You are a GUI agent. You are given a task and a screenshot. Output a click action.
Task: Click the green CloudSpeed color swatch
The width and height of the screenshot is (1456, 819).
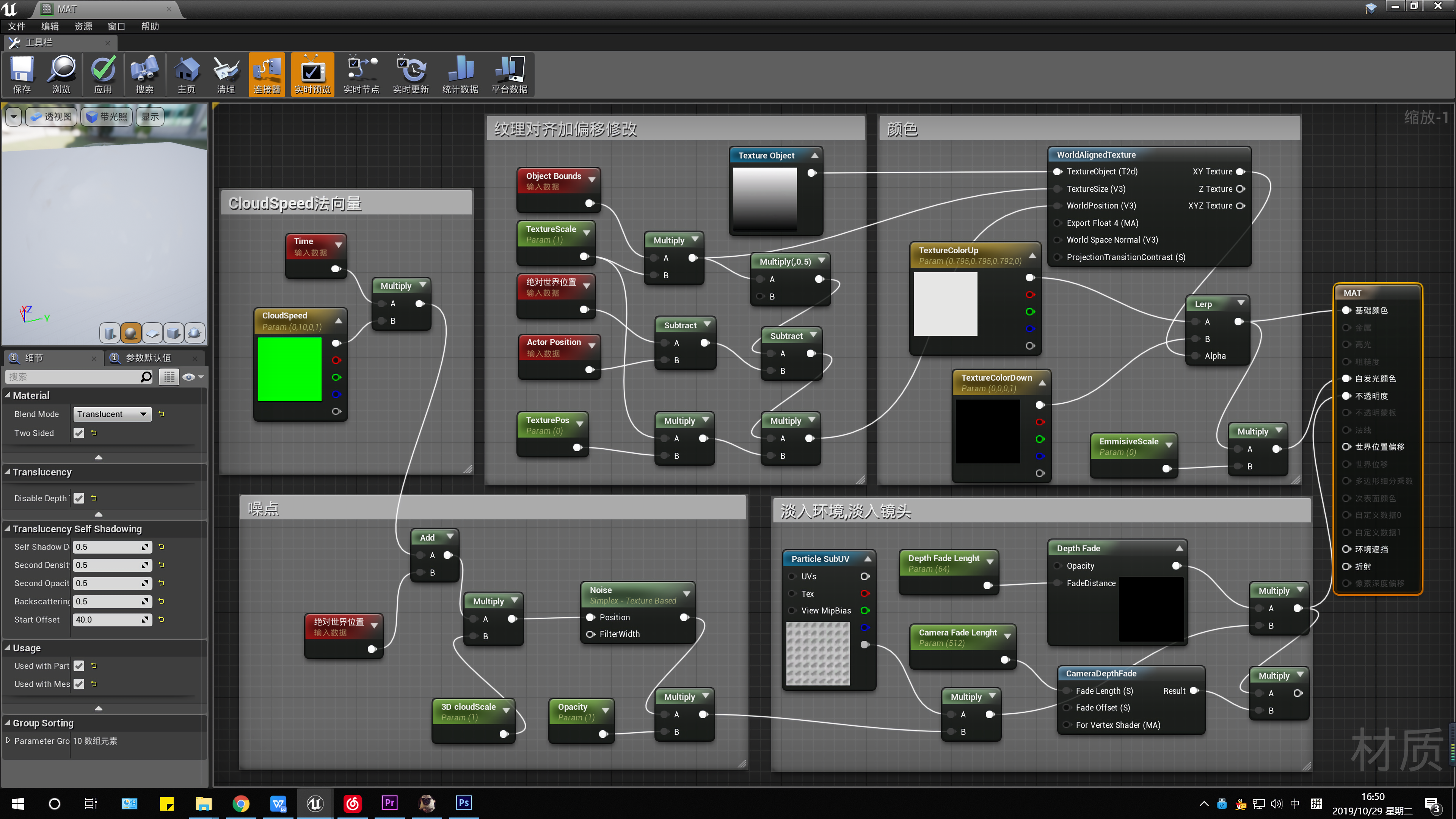[289, 369]
